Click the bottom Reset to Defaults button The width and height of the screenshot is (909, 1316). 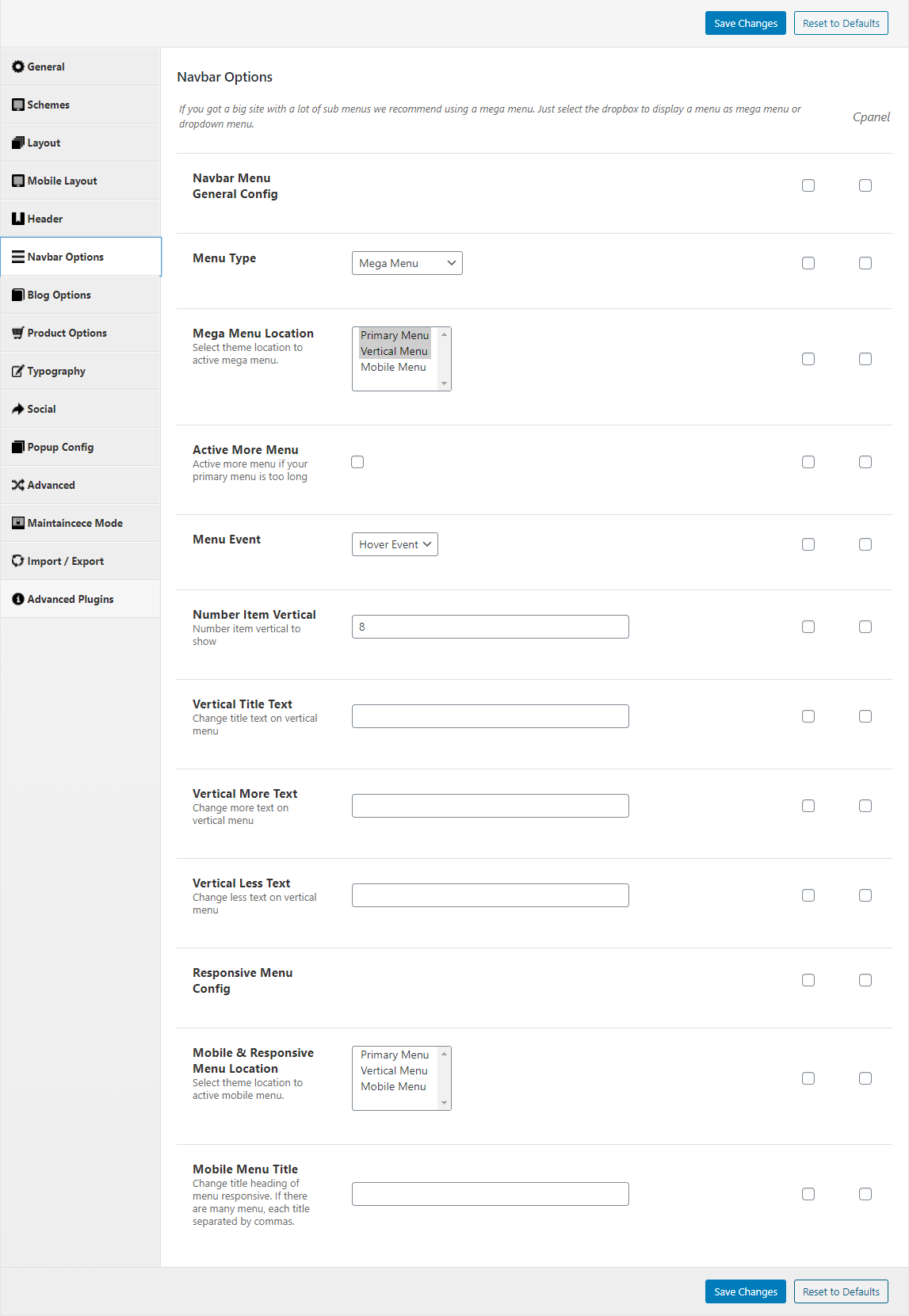(x=841, y=1291)
